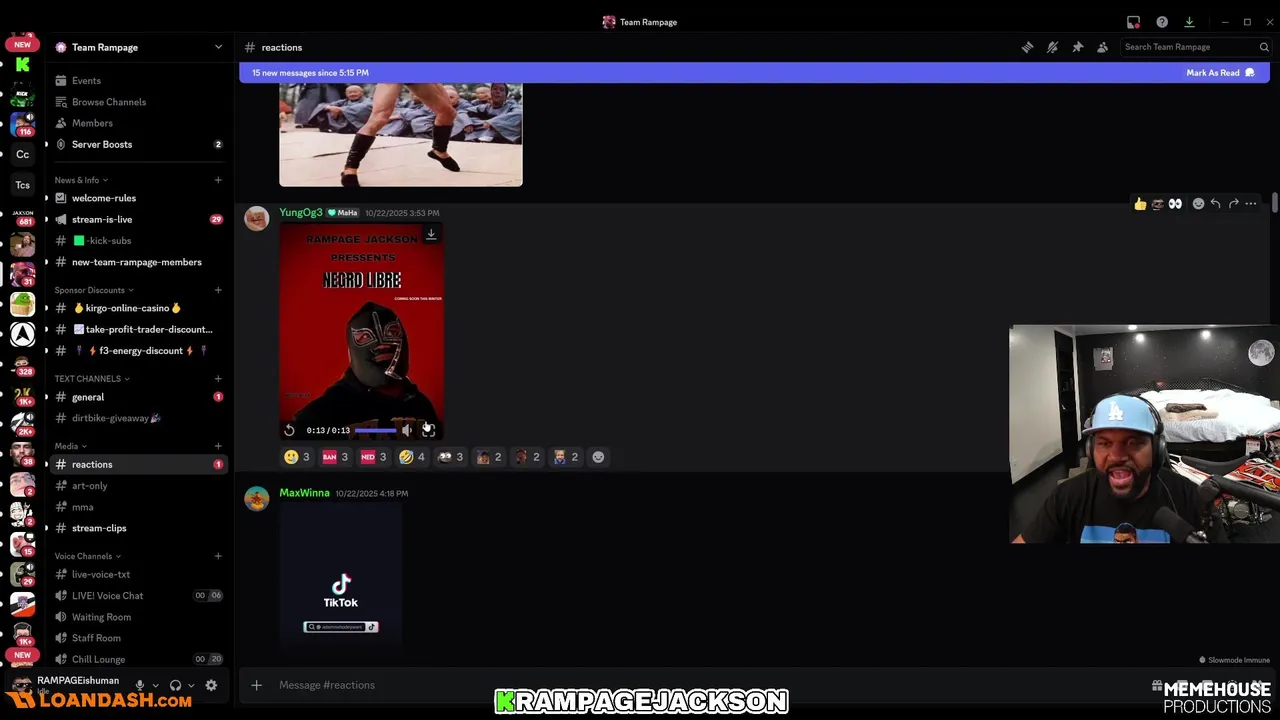Viewport: 1280px width, 720px height.
Task: Open headphone output options arrow
Action: 190,686
